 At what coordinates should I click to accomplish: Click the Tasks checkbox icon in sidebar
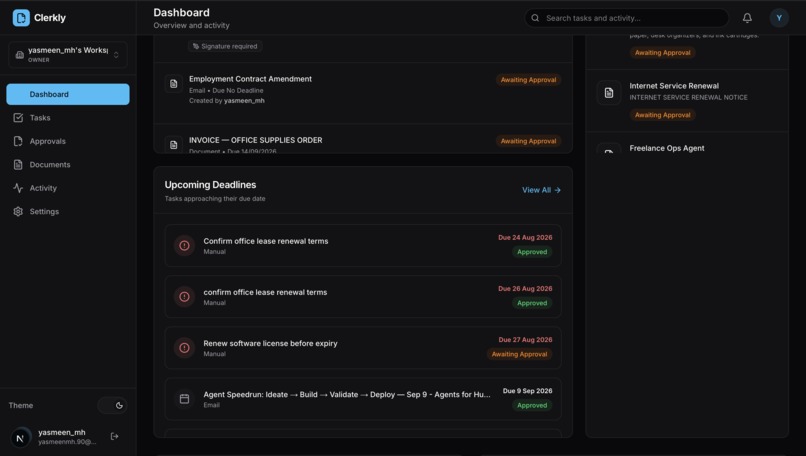(18, 118)
